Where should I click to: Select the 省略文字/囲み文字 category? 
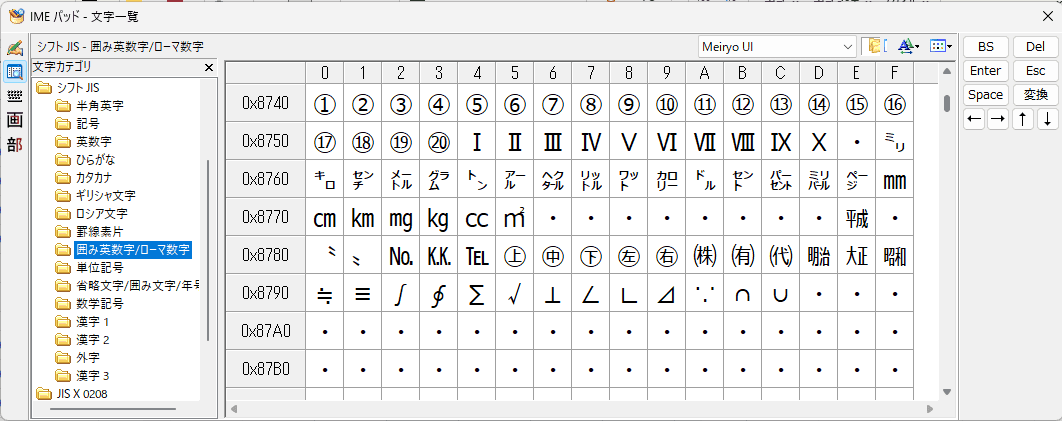[127, 286]
